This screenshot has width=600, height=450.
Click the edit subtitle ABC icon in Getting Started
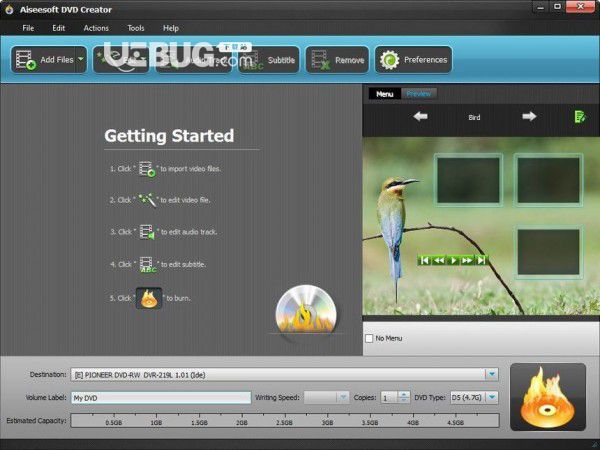pos(148,264)
